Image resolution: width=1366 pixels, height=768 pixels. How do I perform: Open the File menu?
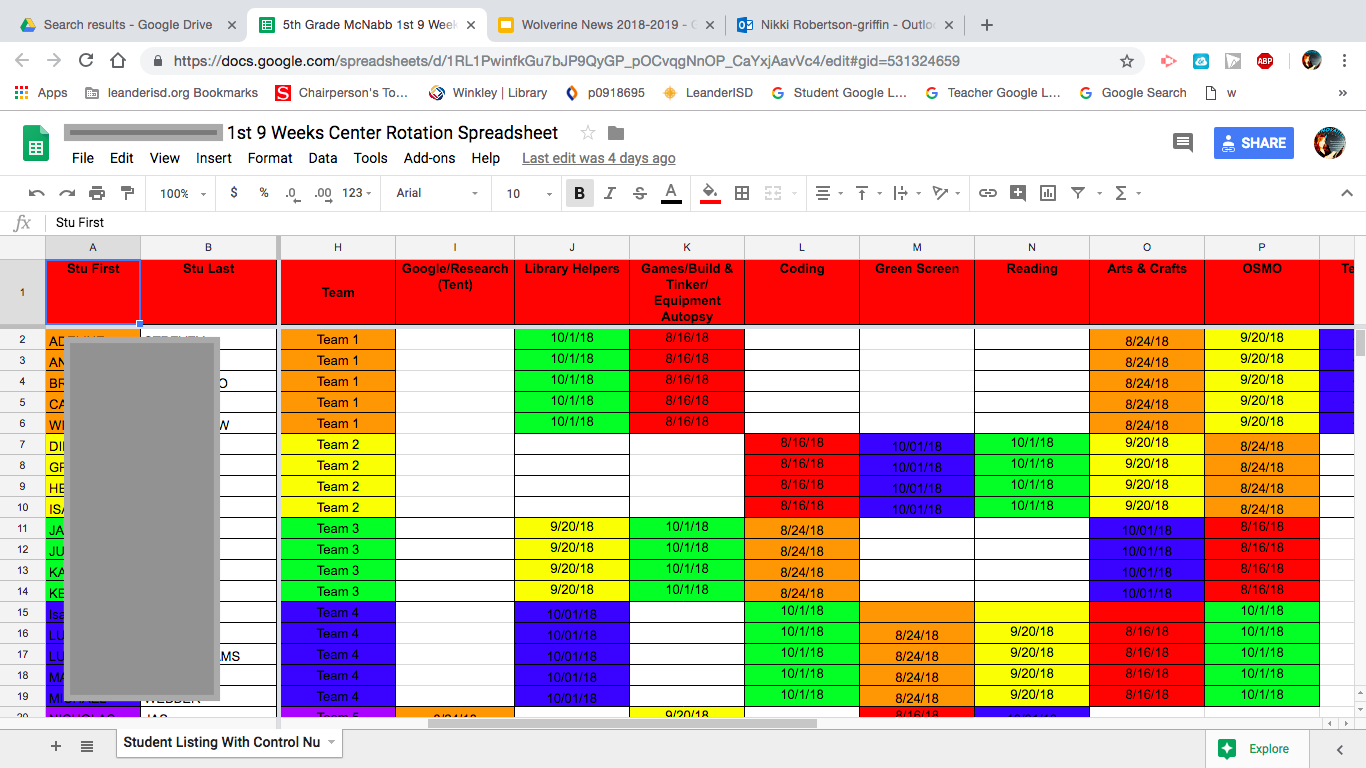[x=83, y=158]
